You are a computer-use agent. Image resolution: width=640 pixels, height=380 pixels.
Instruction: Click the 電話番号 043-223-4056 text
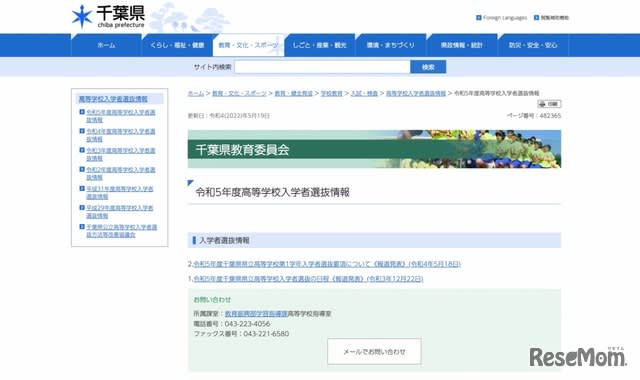click(x=232, y=324)
